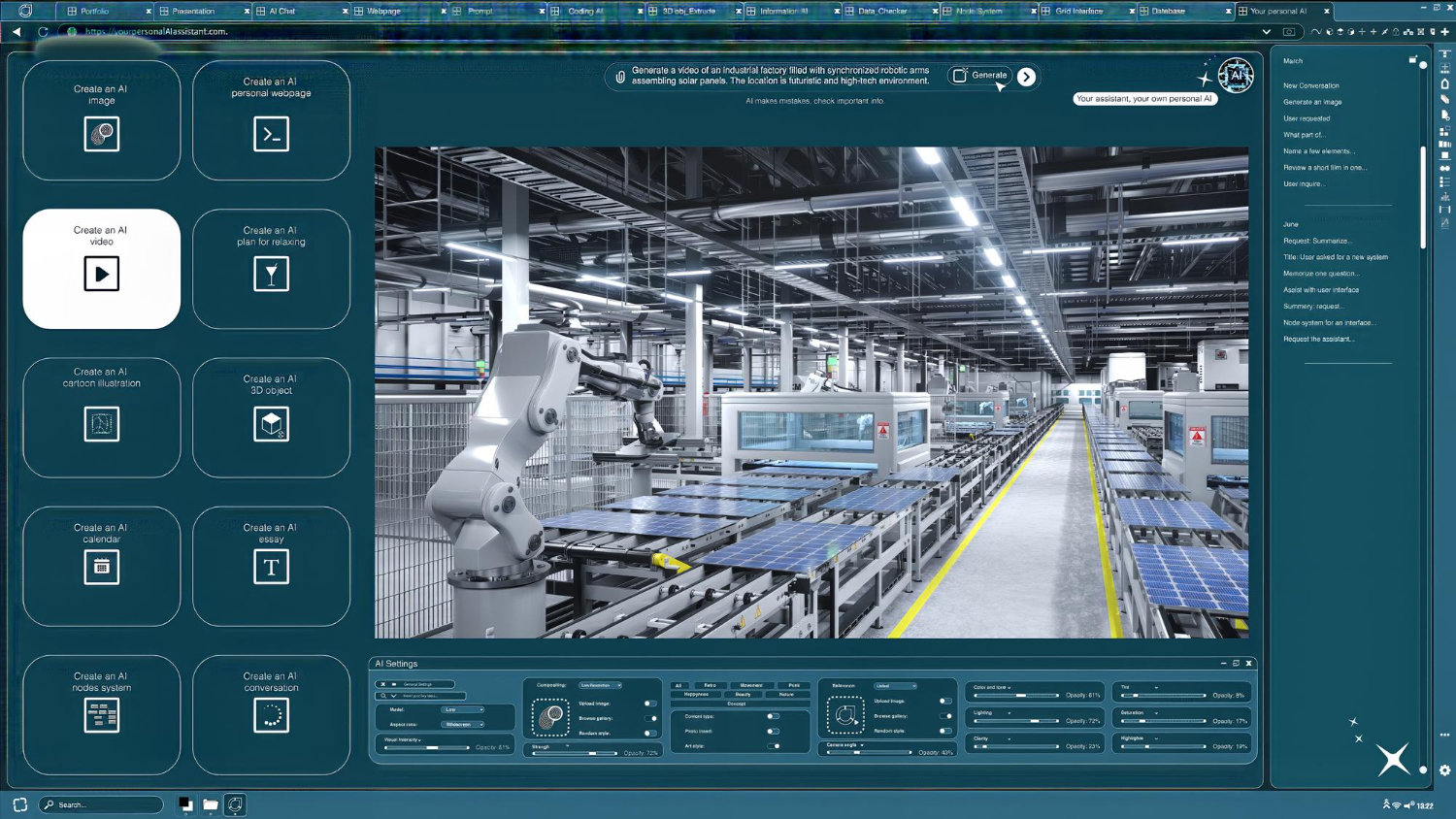Open the Create an AI personal webpage terminal icon
Image resolution: width=1456 pixels, height=819 pixels.
point(271,133)
